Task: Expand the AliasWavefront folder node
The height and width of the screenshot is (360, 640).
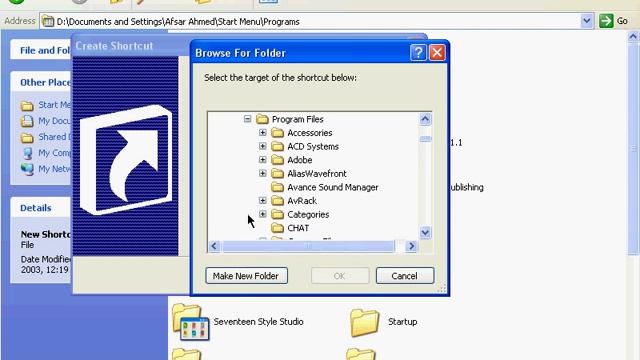Action: pos(262,173)
